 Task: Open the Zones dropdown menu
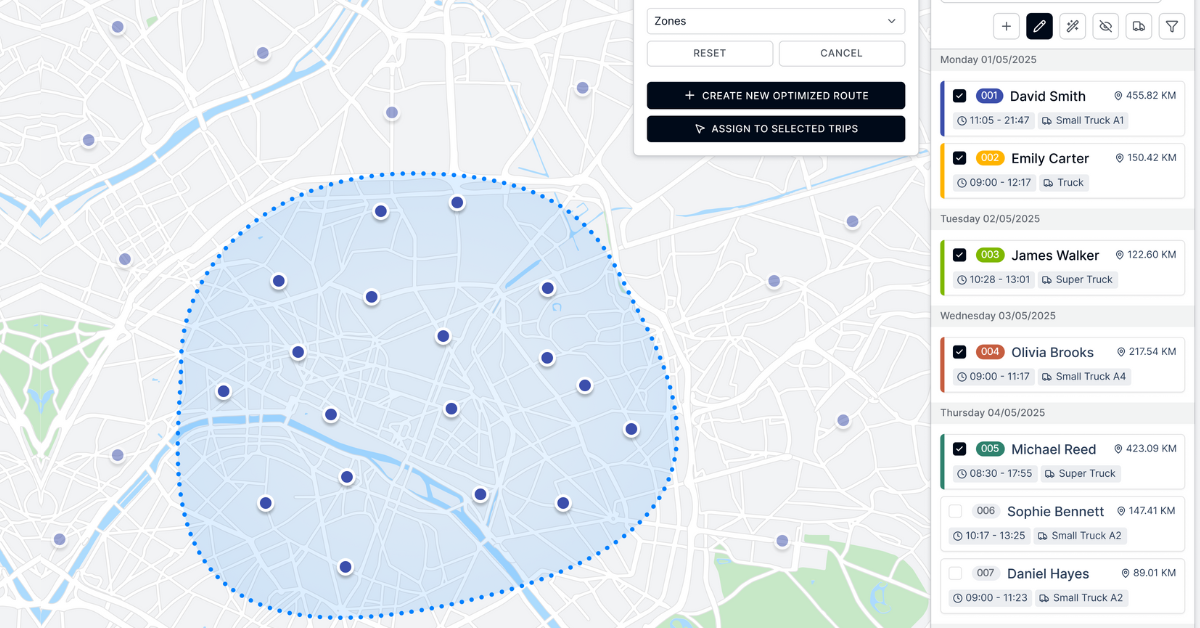[x=776, y=21]
